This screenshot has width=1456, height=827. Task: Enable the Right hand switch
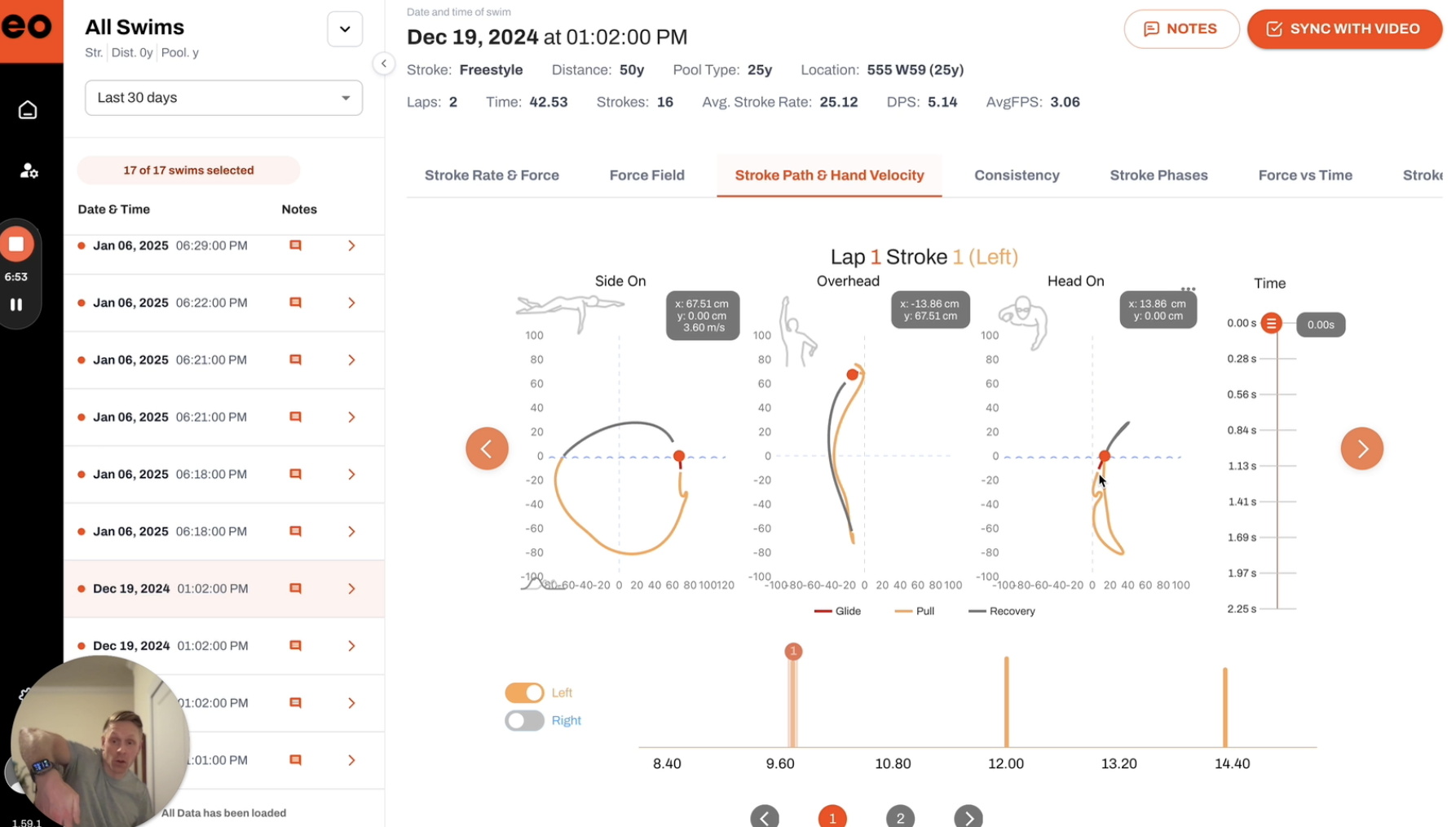click(524, 720)
